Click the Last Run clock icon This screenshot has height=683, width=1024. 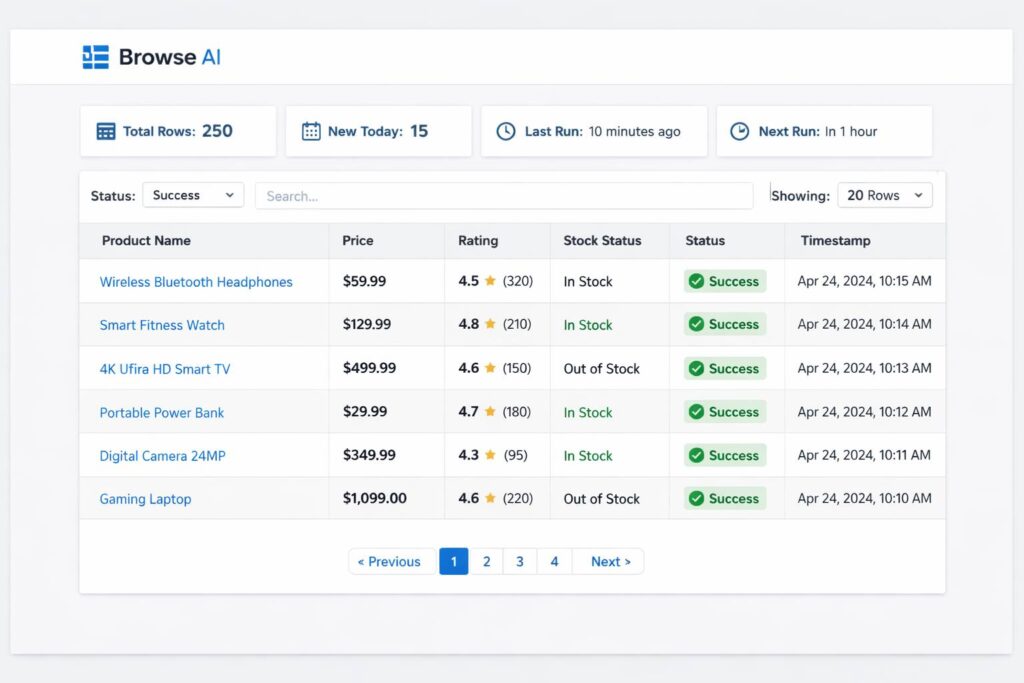pos(506,131)
